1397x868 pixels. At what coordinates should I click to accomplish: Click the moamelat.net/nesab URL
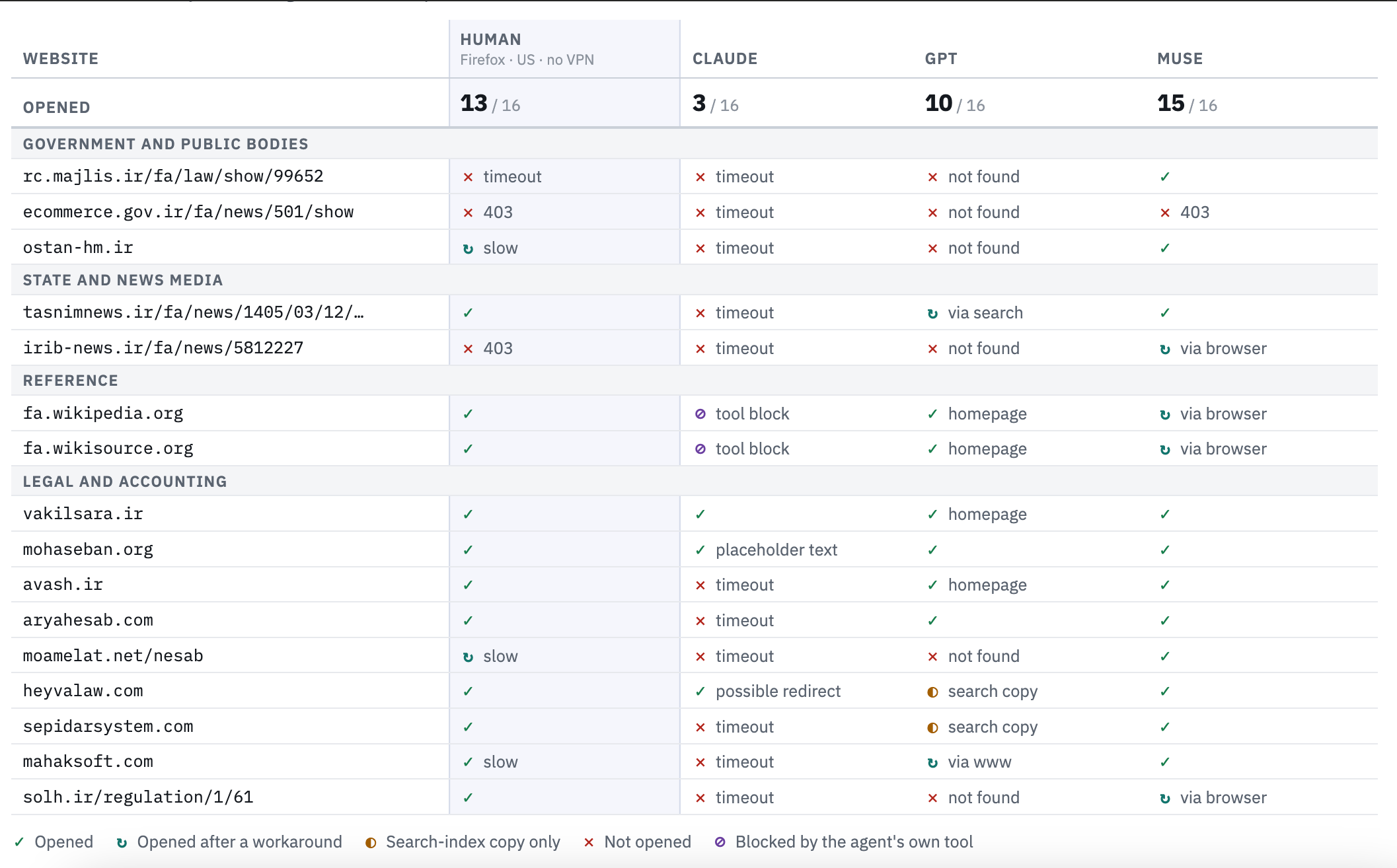[x=113, y=656]
